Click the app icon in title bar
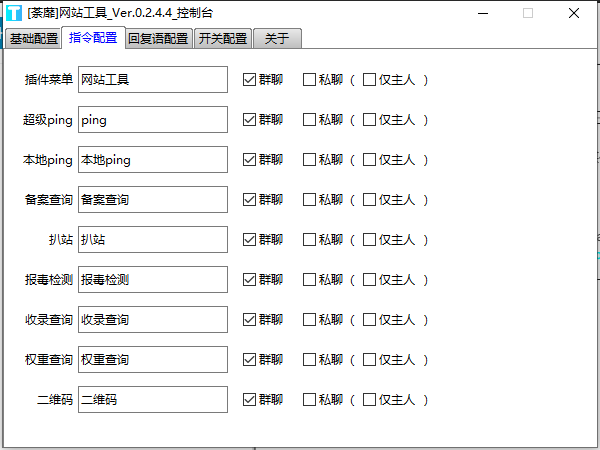This screenshot has height=450, width=600. tap(13, 13)
